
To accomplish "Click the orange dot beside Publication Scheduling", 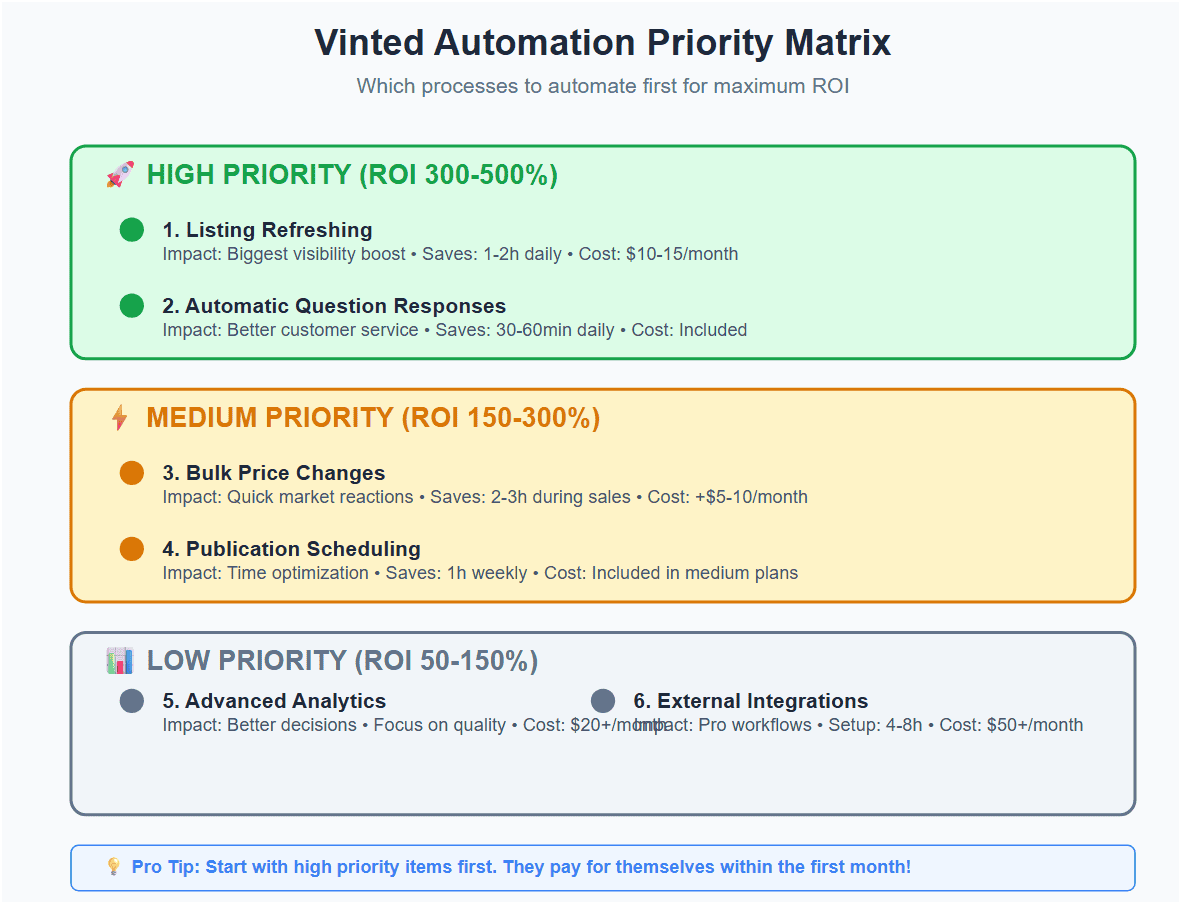I will [x=132, y=549].
